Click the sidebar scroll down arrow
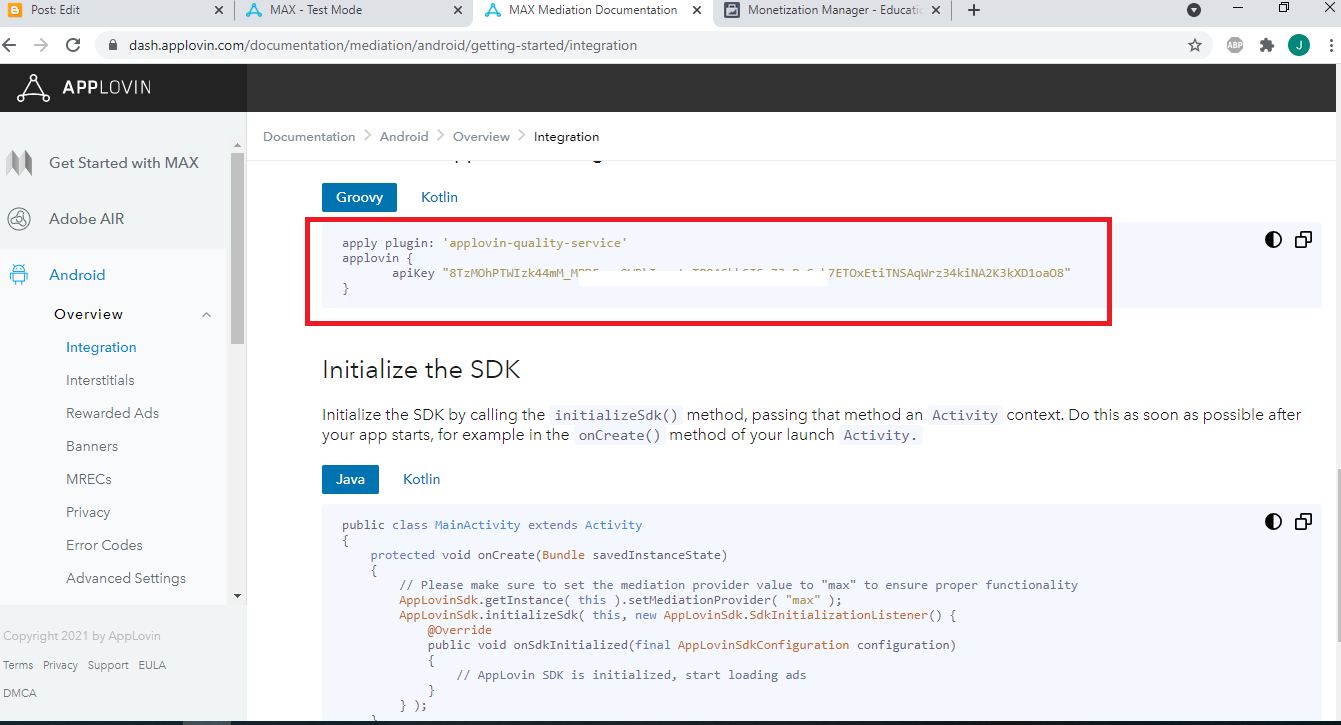1341x725 pixels. [238, 596]
